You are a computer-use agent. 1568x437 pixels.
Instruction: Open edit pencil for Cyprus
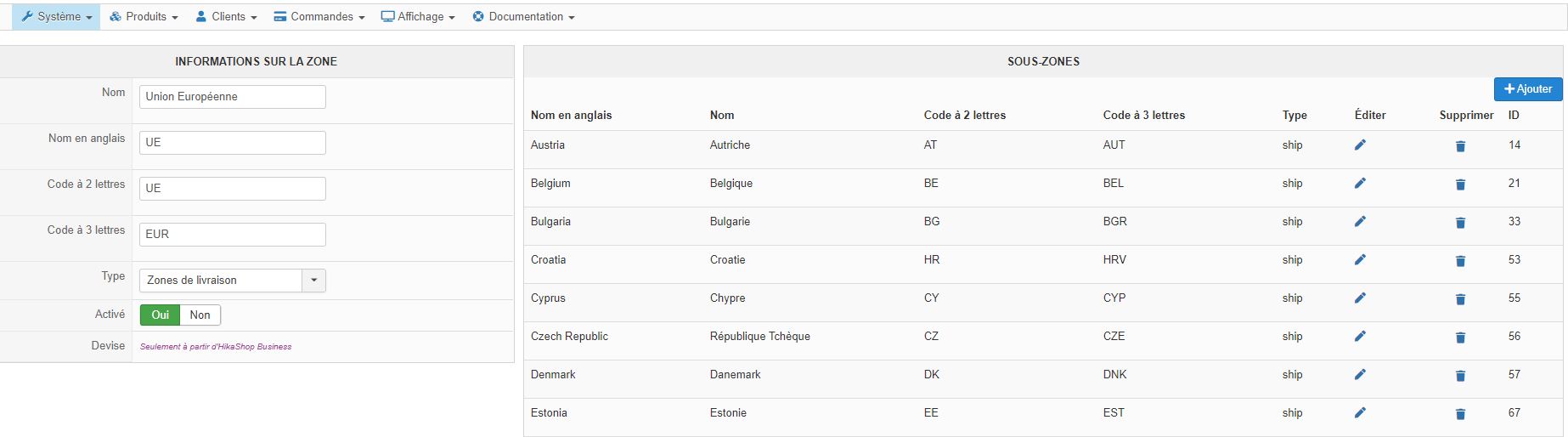[x=1360, y=298]
